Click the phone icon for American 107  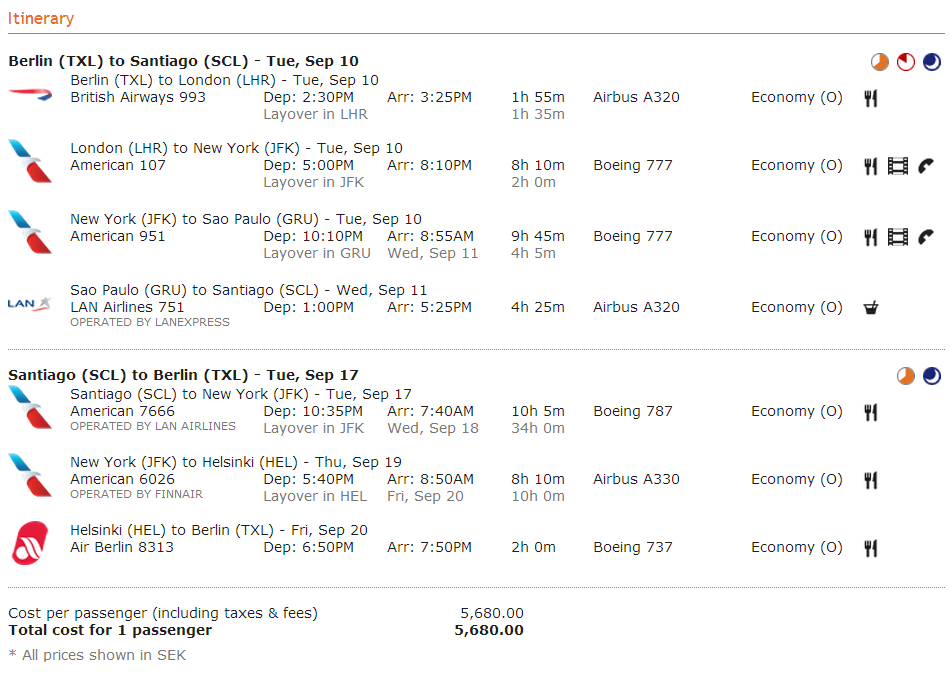[926, 166]
